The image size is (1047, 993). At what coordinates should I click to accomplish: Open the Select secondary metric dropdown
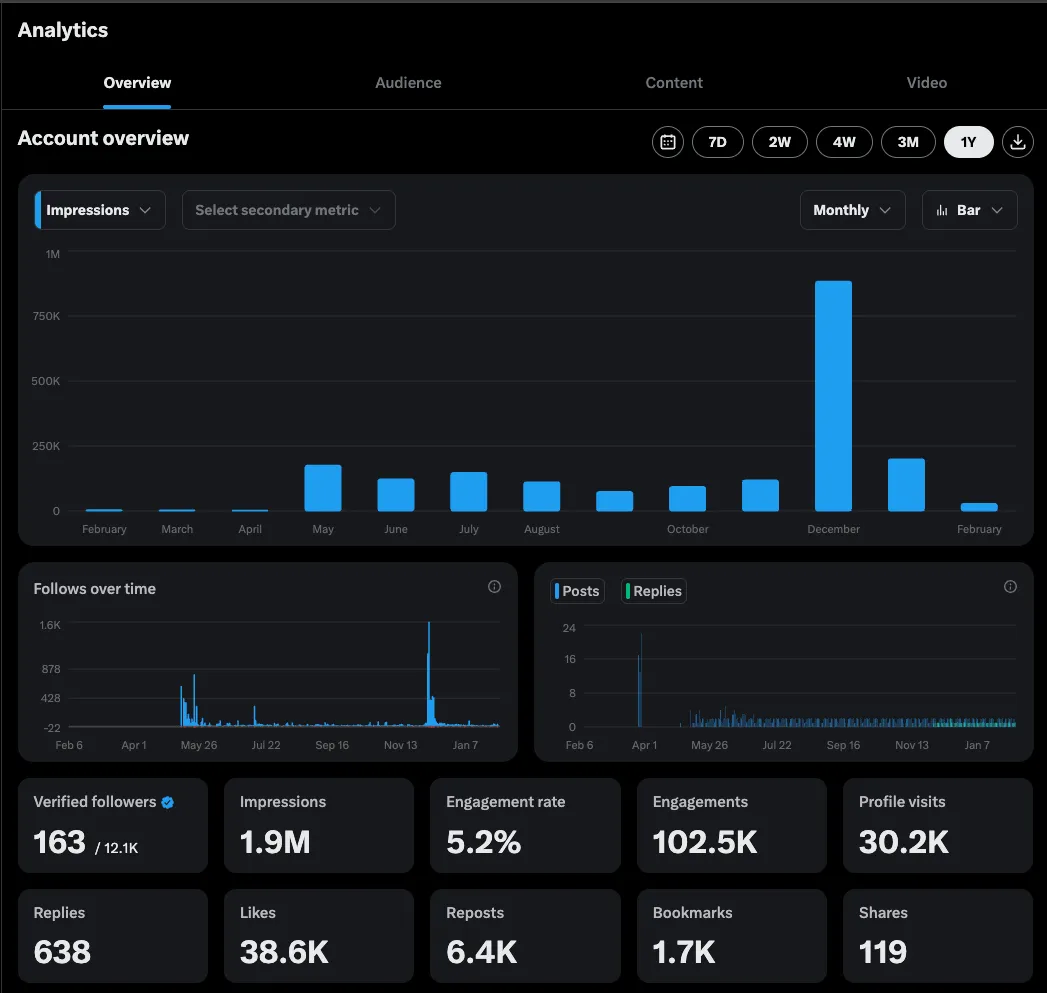point(288,210)
